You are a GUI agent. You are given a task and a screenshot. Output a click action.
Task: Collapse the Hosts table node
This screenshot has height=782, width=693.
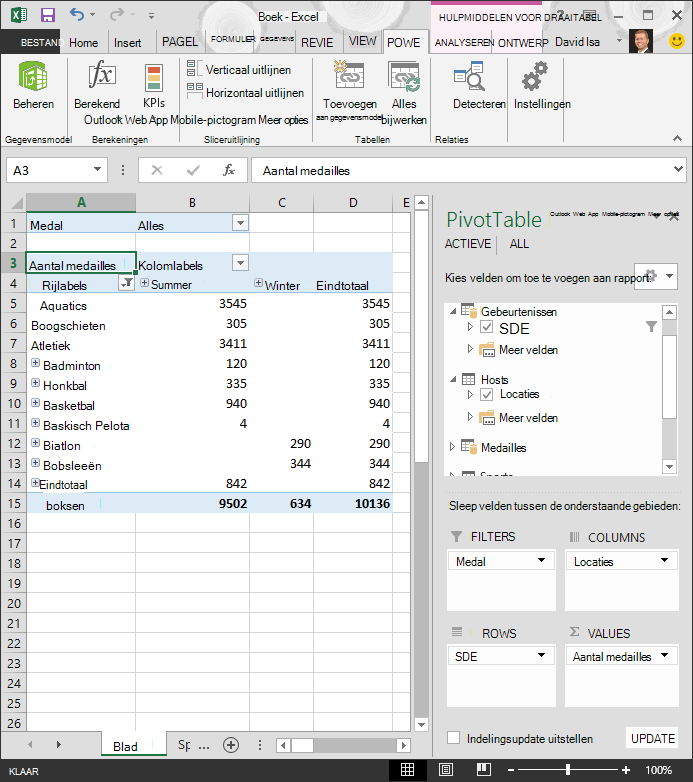pyautogui.click(x=453, y=380)
